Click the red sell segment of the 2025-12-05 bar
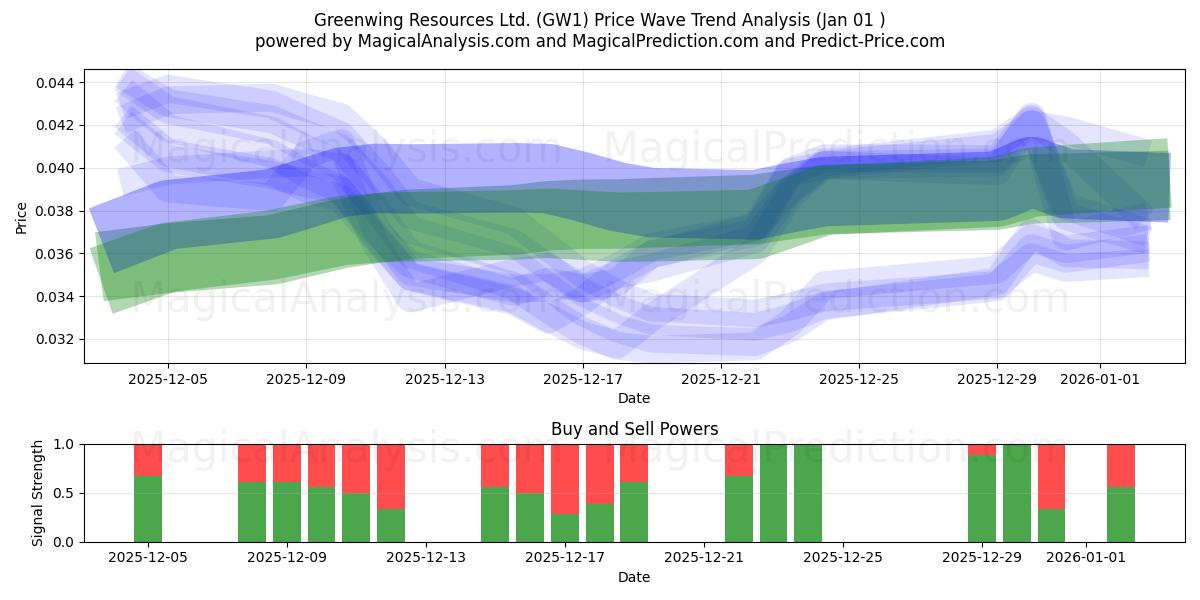Viewport: 1200px width, 600px height. [x=148, y=460]
